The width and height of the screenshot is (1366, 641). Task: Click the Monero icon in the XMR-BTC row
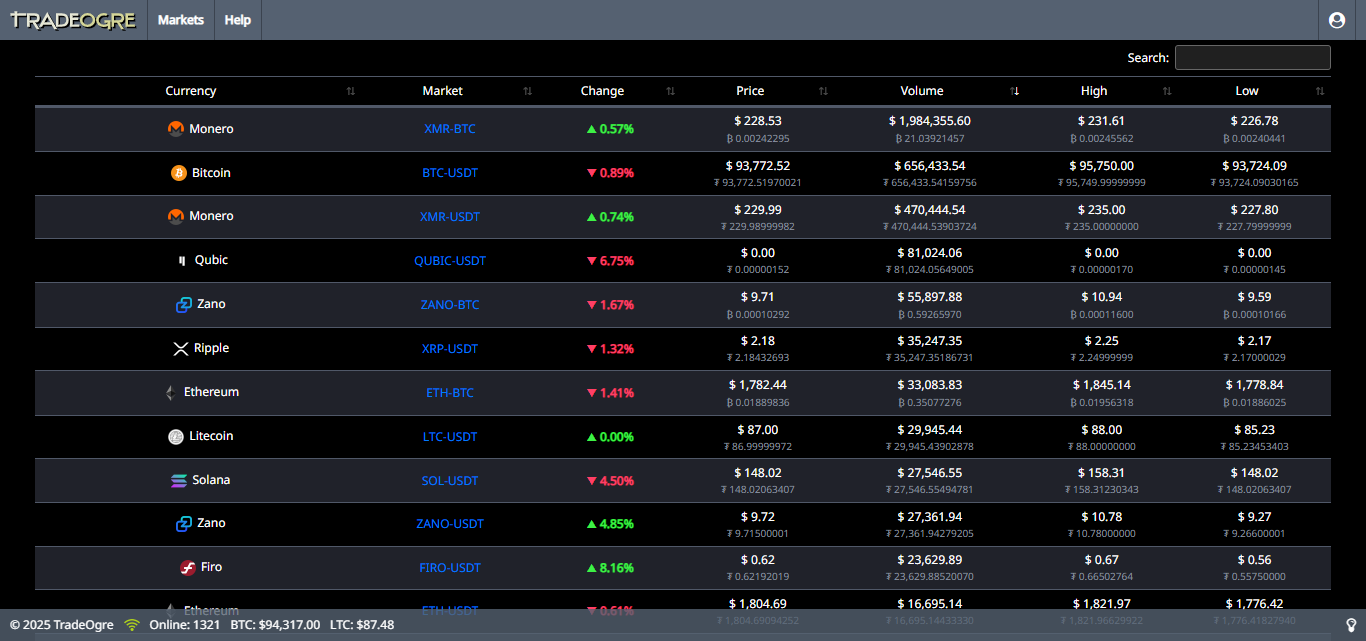176,129
